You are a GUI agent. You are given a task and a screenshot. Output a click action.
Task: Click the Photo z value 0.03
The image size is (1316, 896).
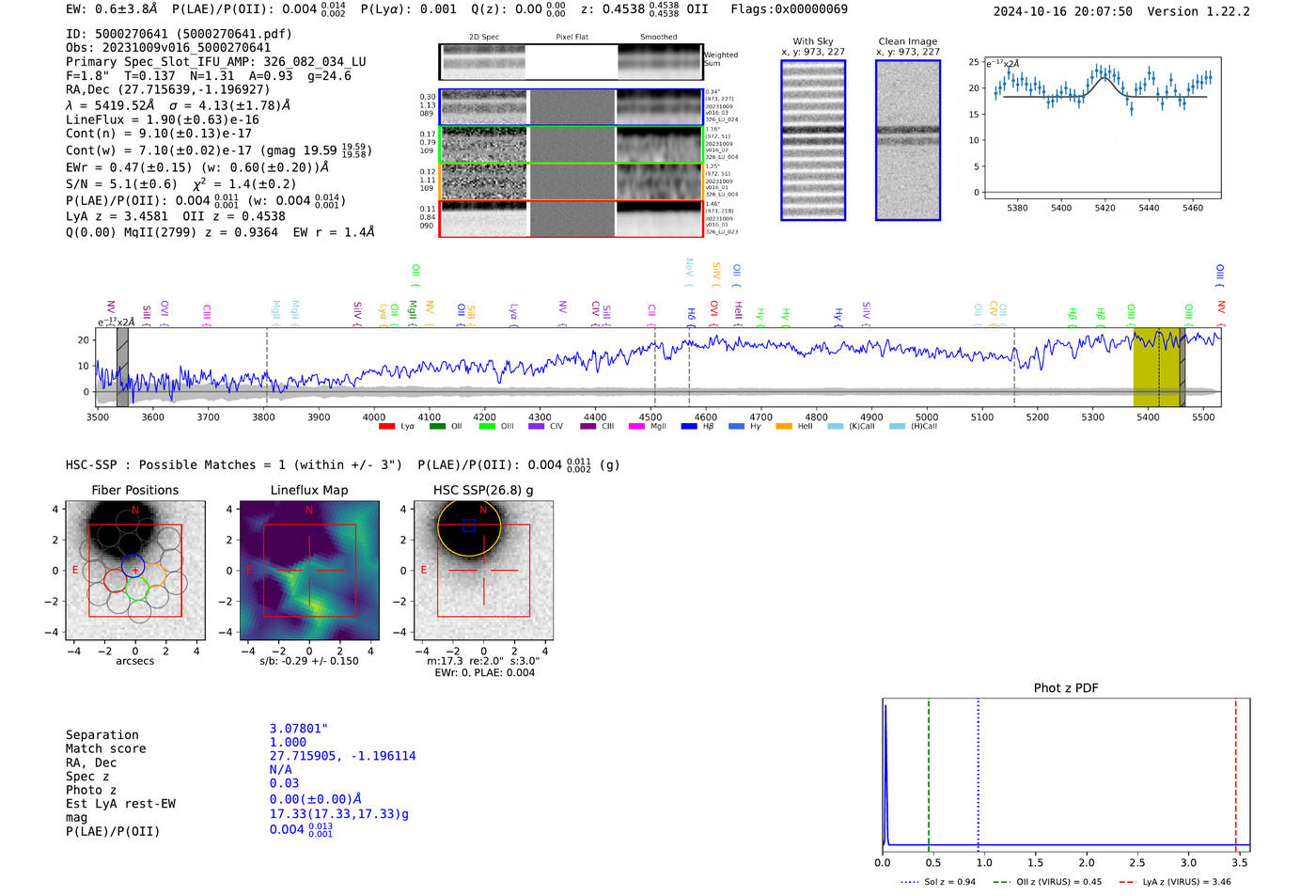pyautogui.click(x=284, y=783)
